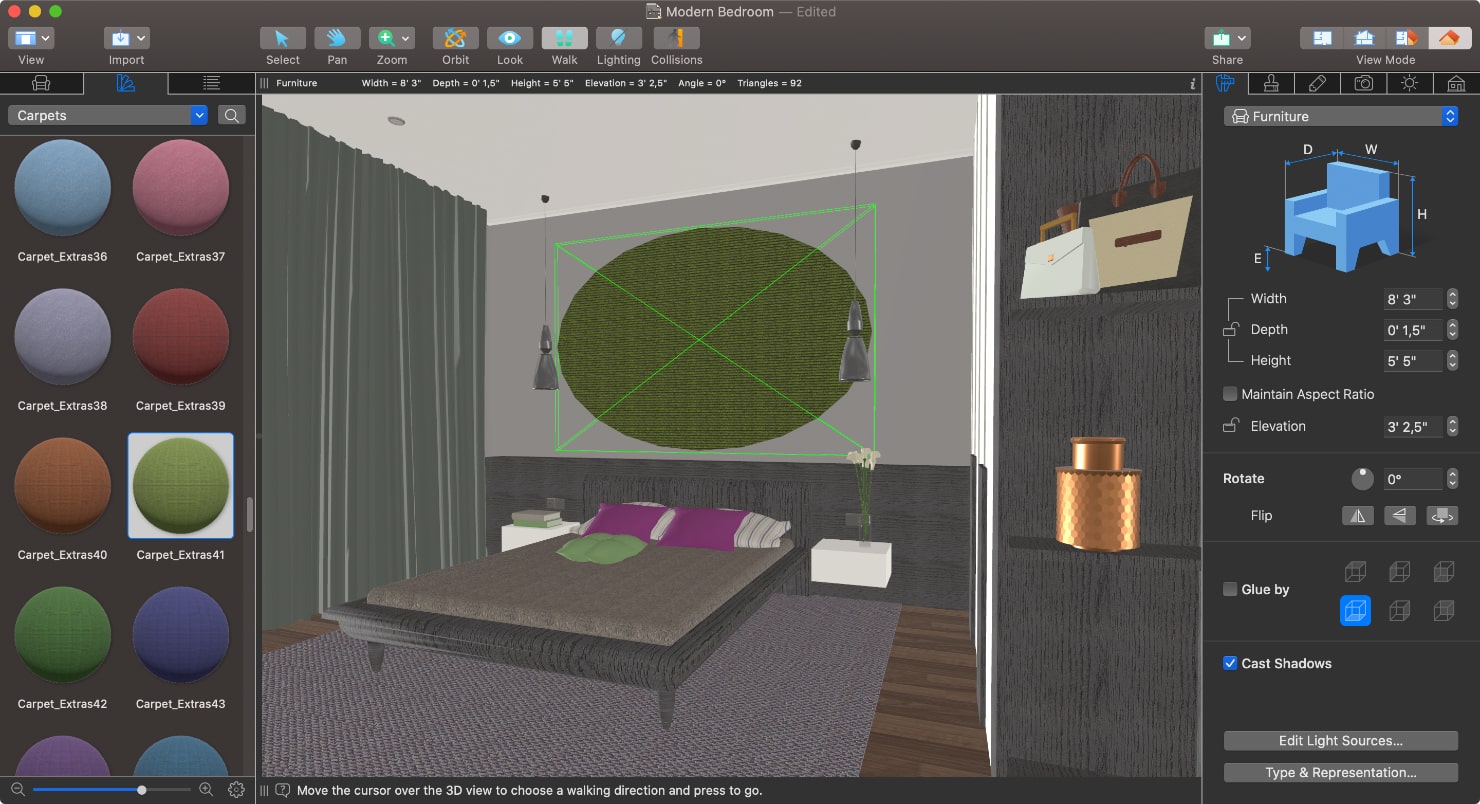Open the furniture library tab
1480x804 pixels.
click(x=41, y=83)
